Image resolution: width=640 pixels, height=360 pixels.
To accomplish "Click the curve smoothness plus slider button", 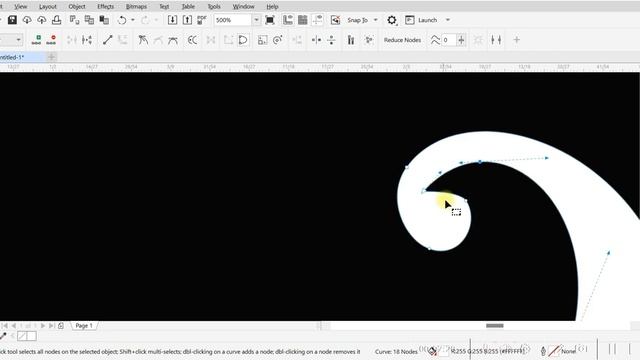I will [x=462, y=40].
